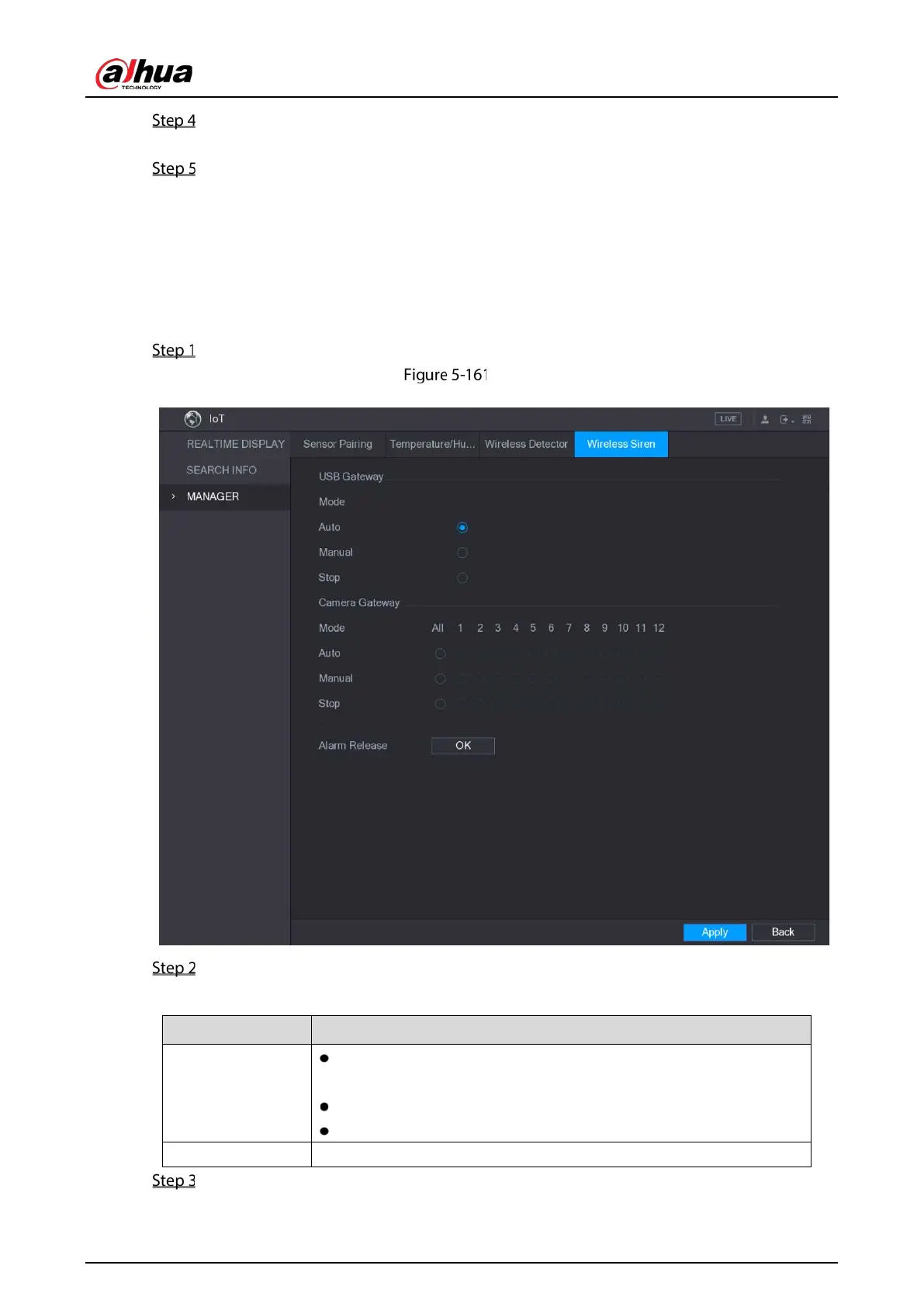
Task: Click the Step 2 heading
Action: point(174,968)
